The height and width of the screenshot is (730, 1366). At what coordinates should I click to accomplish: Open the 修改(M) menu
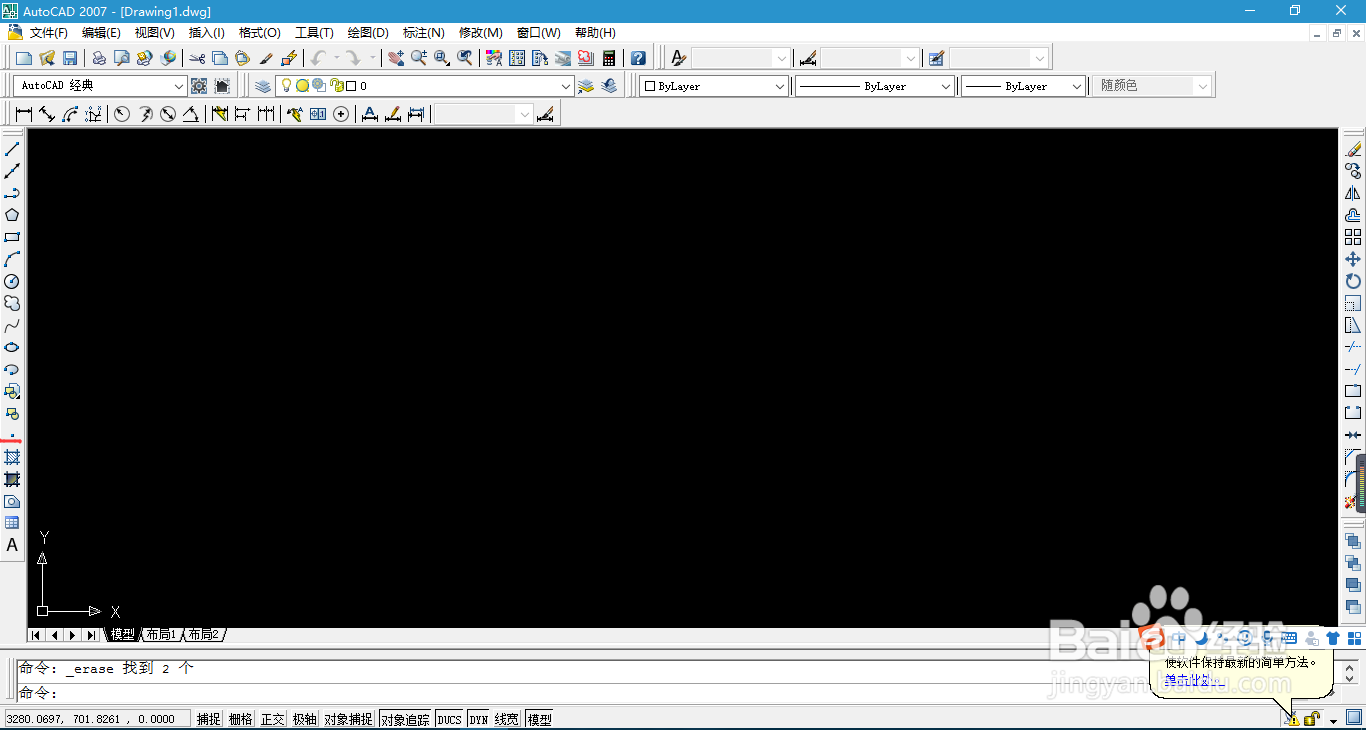[x=480, y=33]
